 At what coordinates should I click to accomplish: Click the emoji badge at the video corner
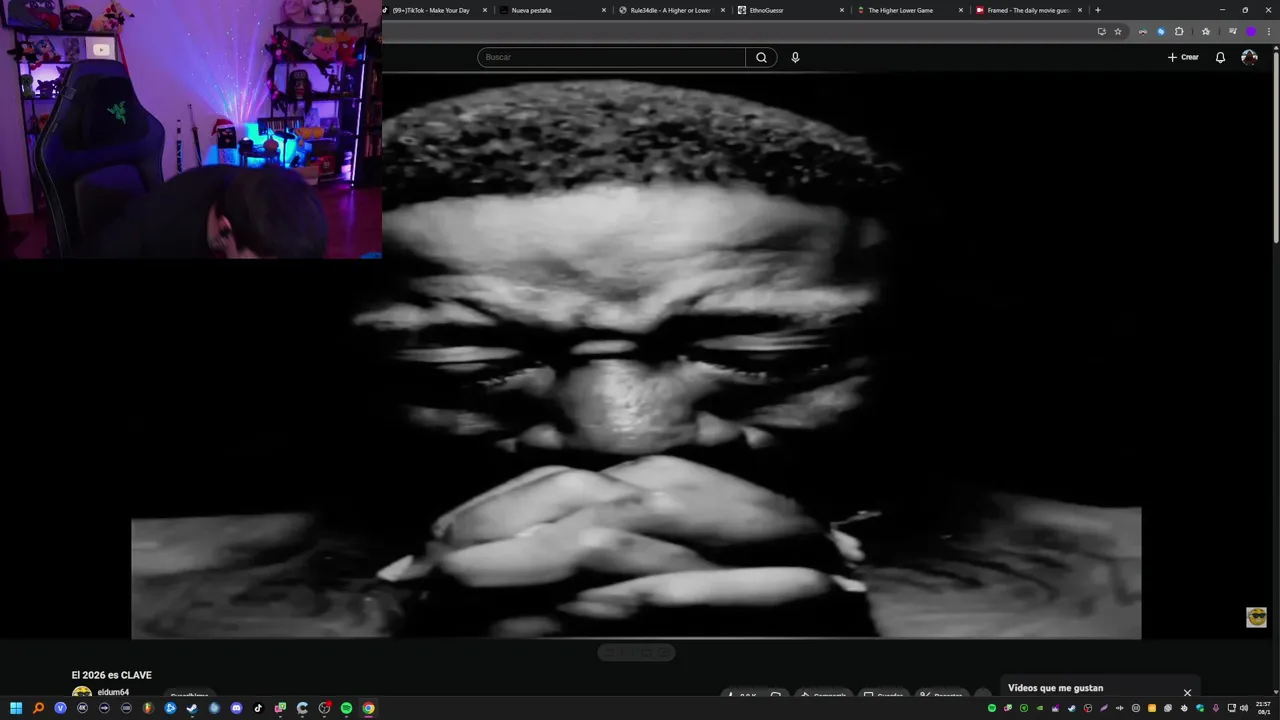[1256, 617]
